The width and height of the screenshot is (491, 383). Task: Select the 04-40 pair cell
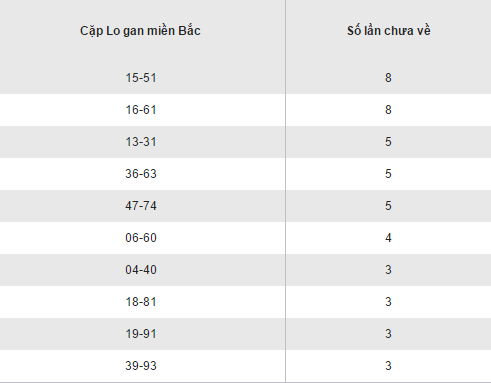pyautogui.click(x=141, y=270)
